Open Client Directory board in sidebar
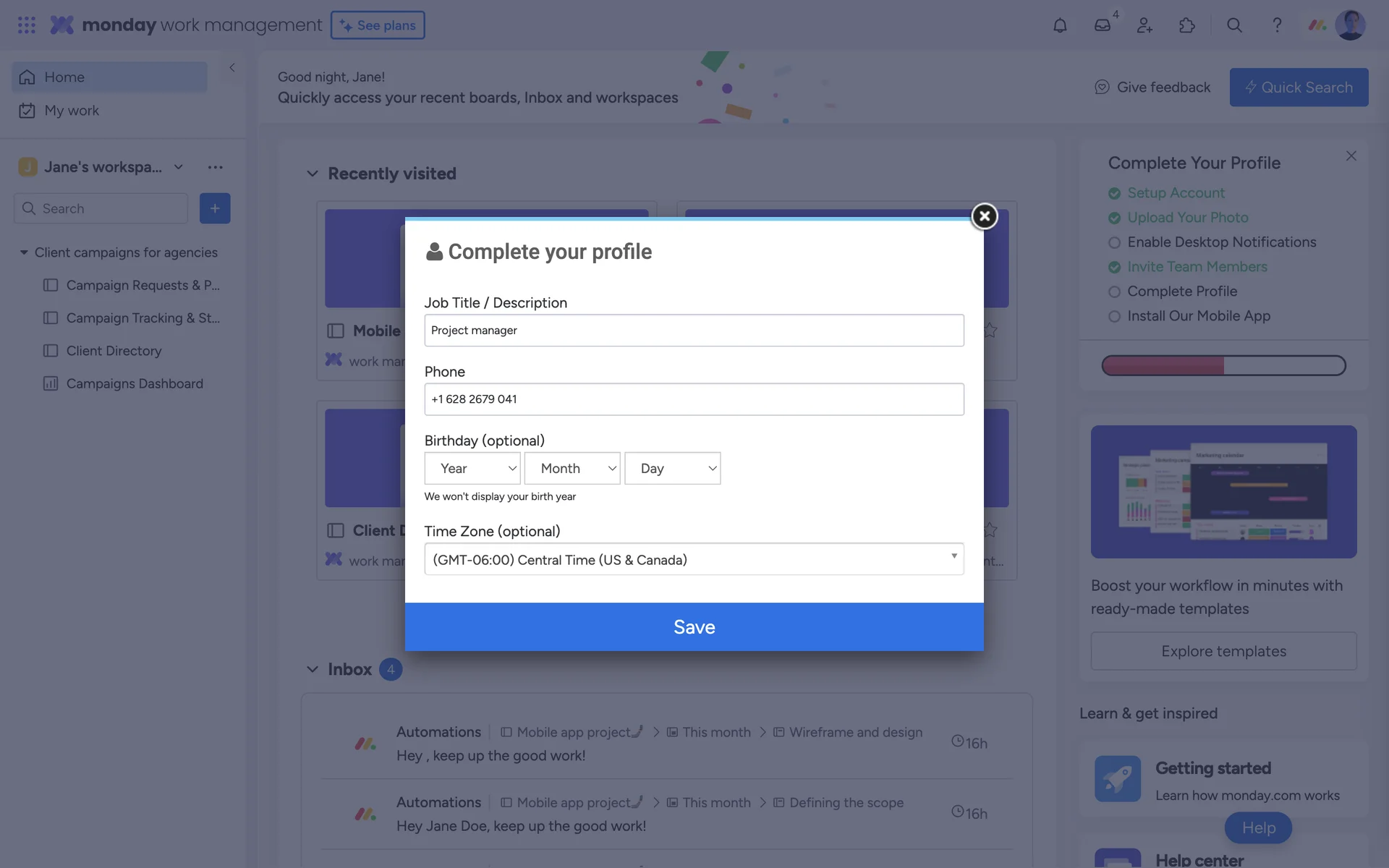 pyautogui.click(x=114, y=351)
